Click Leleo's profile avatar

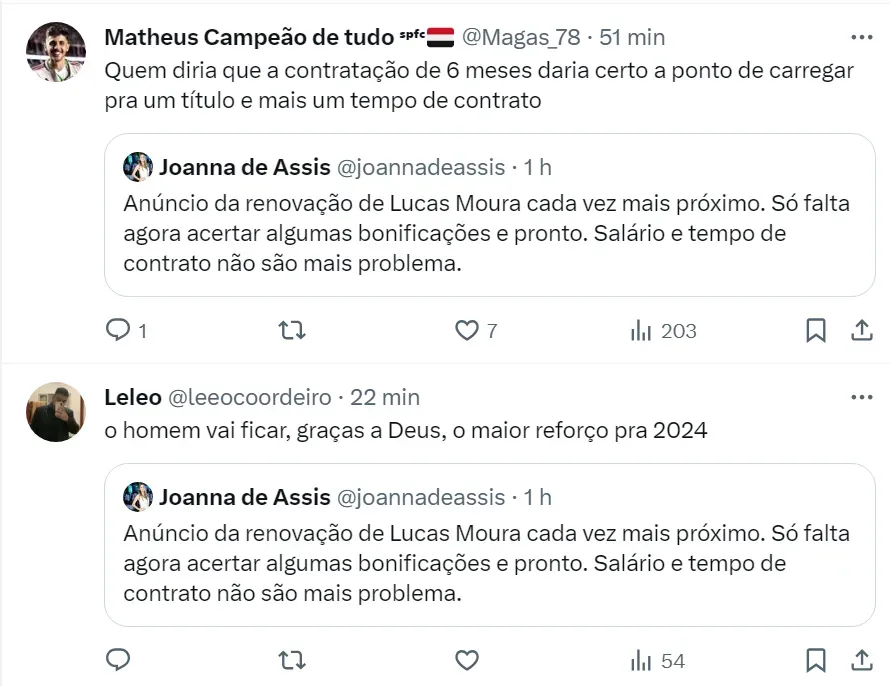point(55,411)
